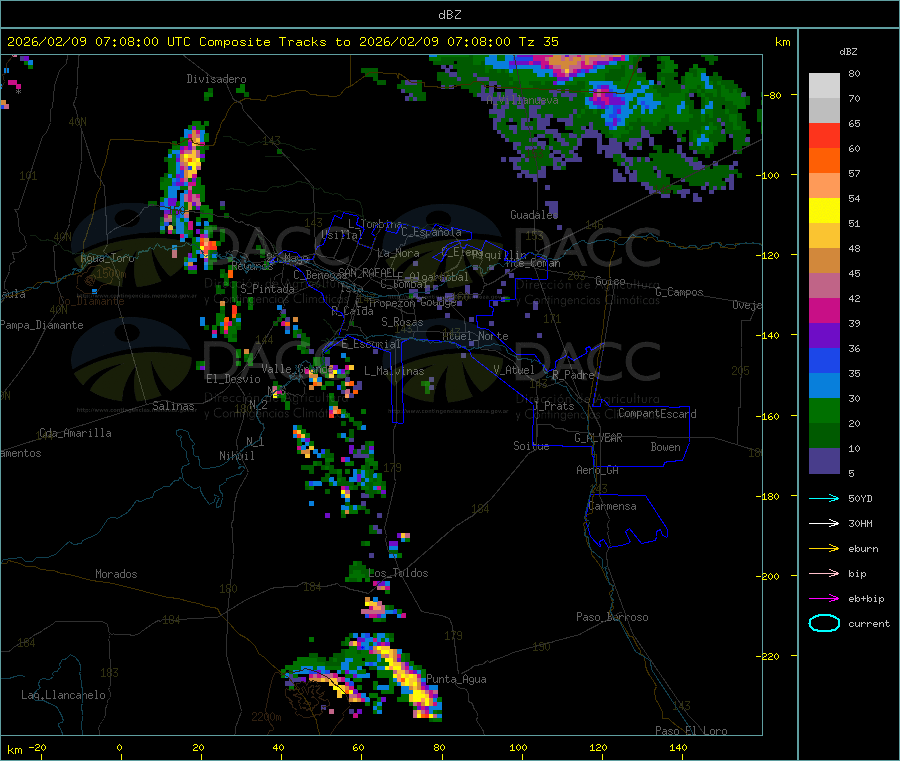Screen dimensions: 900x761
Task: Click the strong storm cell near Punta_Agua
Action: pos(410,680)
